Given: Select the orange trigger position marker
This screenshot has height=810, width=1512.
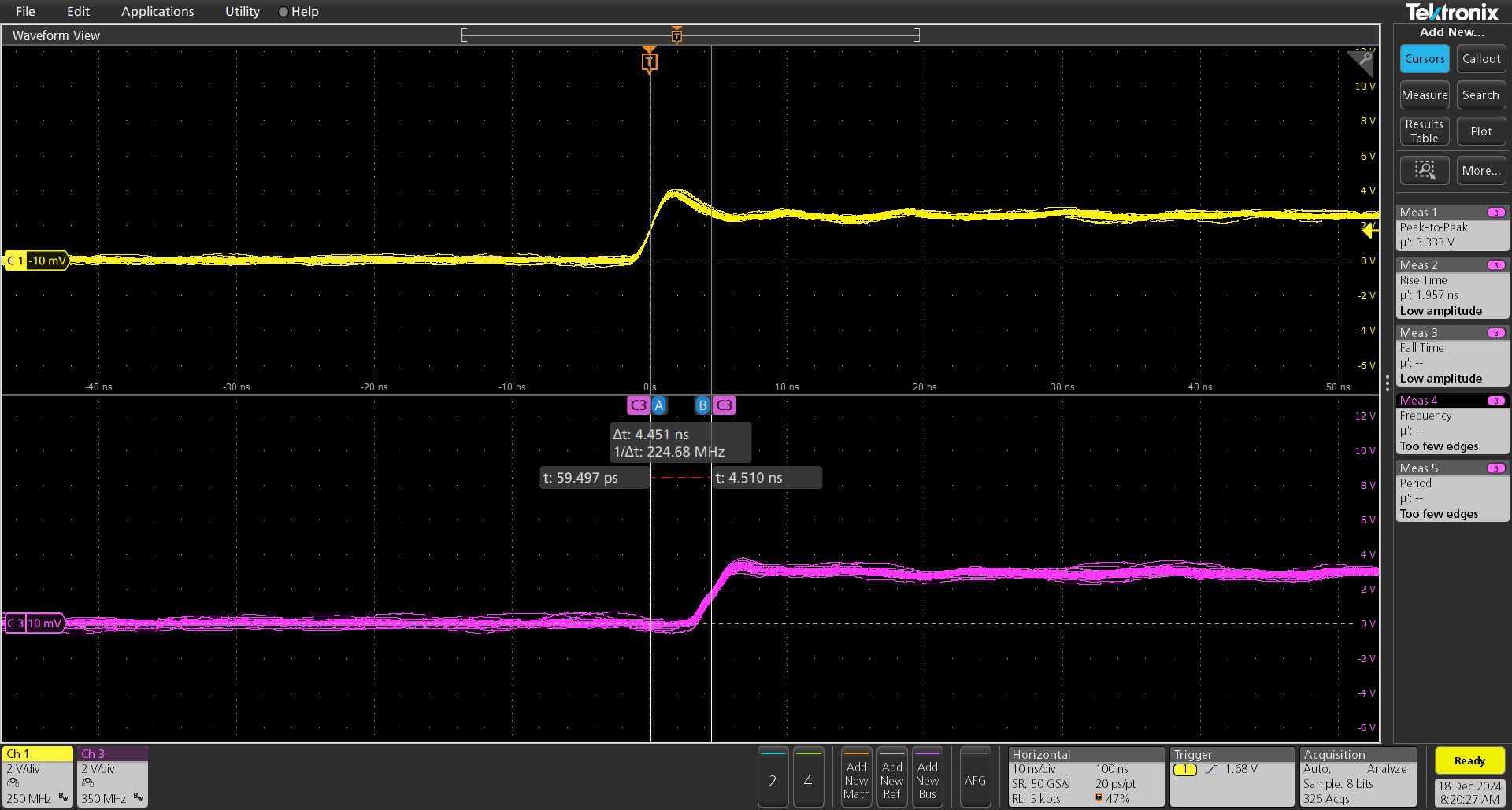Looking at the screenshot, I should [650, 61].
